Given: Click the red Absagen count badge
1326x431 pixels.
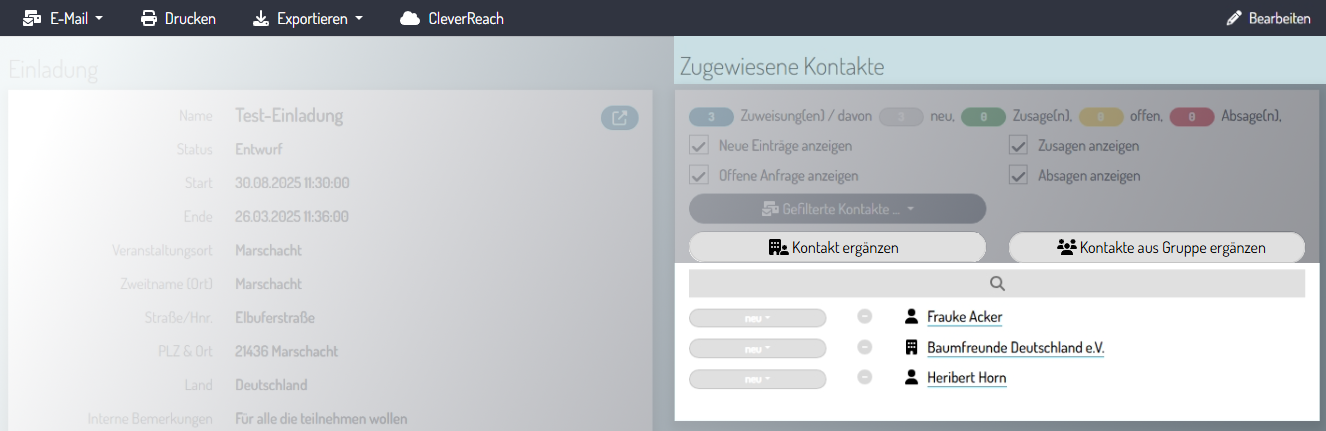Looking at the screenshot, I should [x=1192, y=117].
